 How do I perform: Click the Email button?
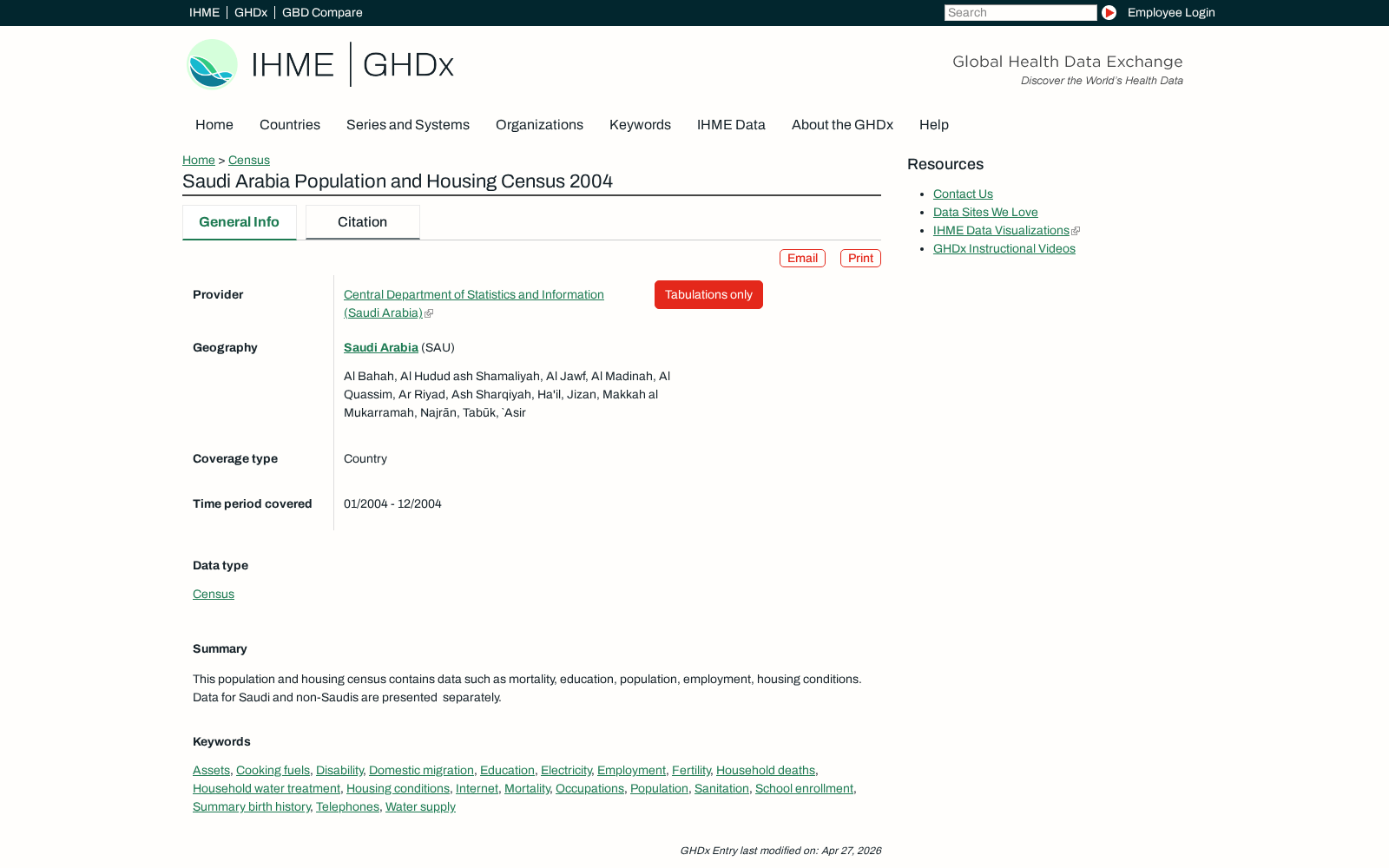802,258
